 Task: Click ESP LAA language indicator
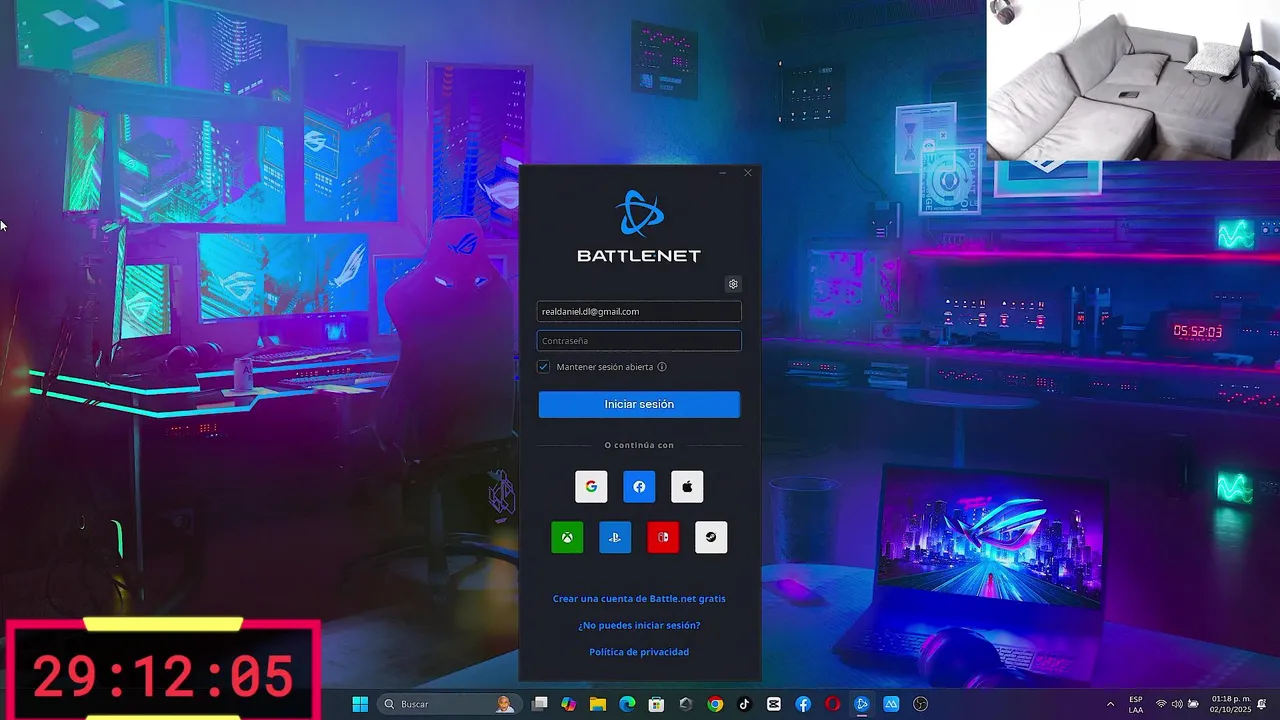tap(1136, 704)
